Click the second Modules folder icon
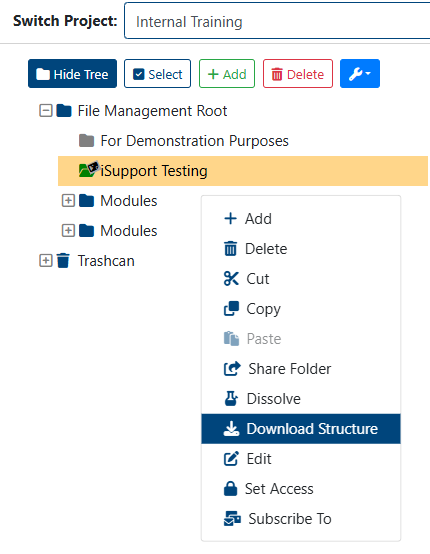 click(87, 231)
